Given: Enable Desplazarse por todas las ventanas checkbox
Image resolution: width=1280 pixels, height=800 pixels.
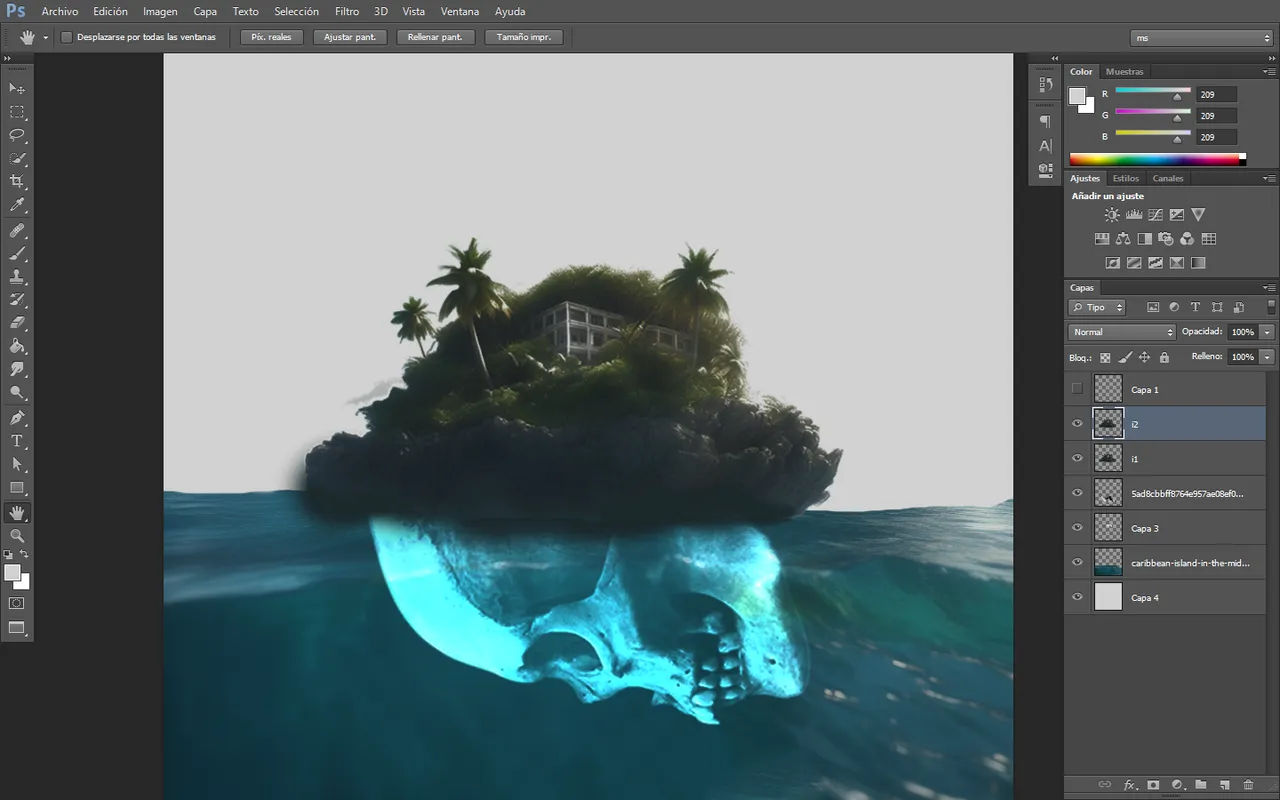Looking at the screenshot, I should (67, 37).
